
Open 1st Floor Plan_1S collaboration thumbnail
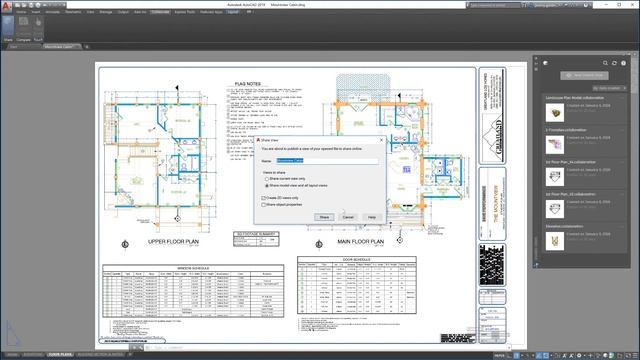(555, 209)
